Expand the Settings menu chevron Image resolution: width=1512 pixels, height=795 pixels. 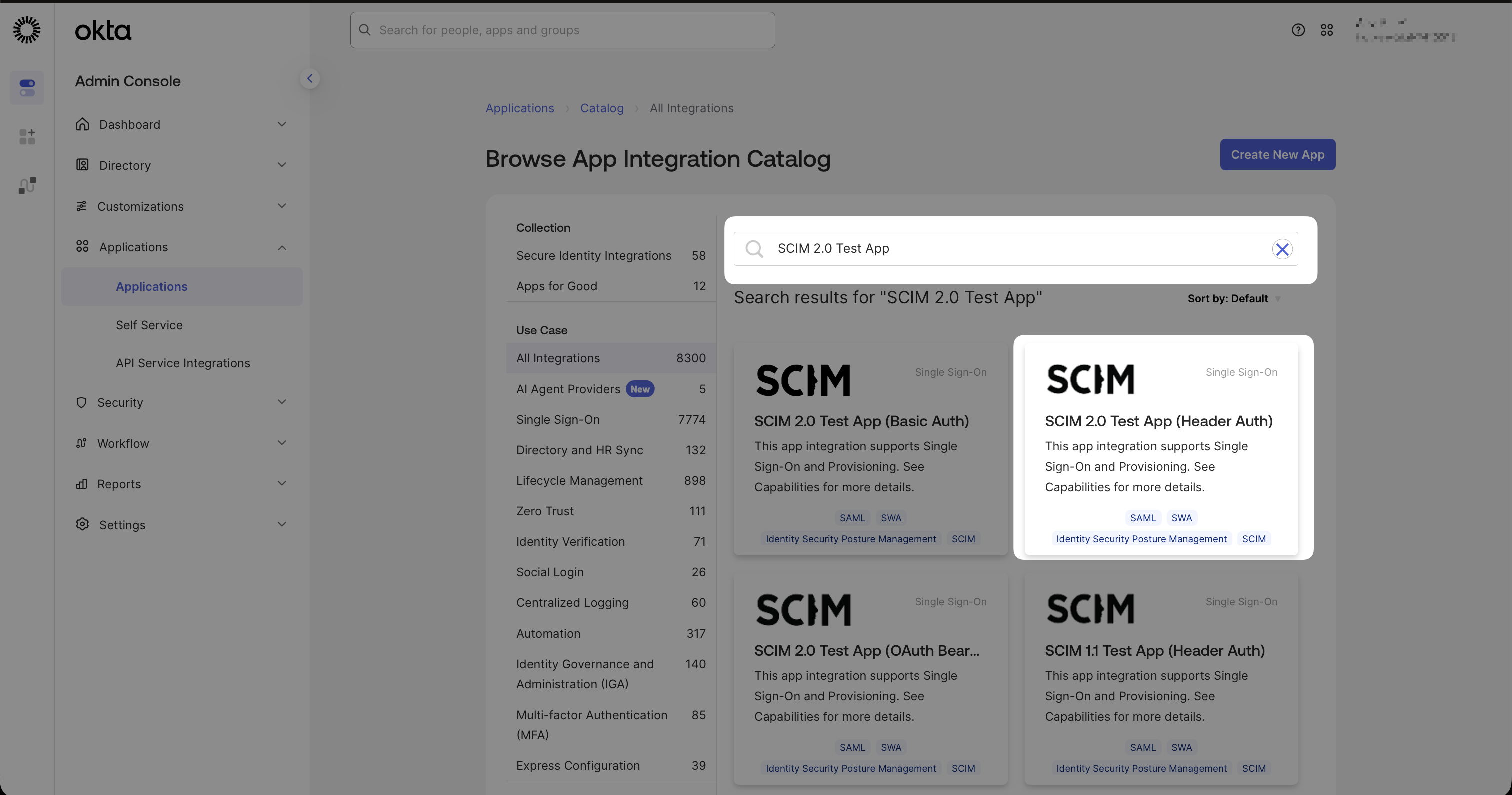(x=282, y=524)
